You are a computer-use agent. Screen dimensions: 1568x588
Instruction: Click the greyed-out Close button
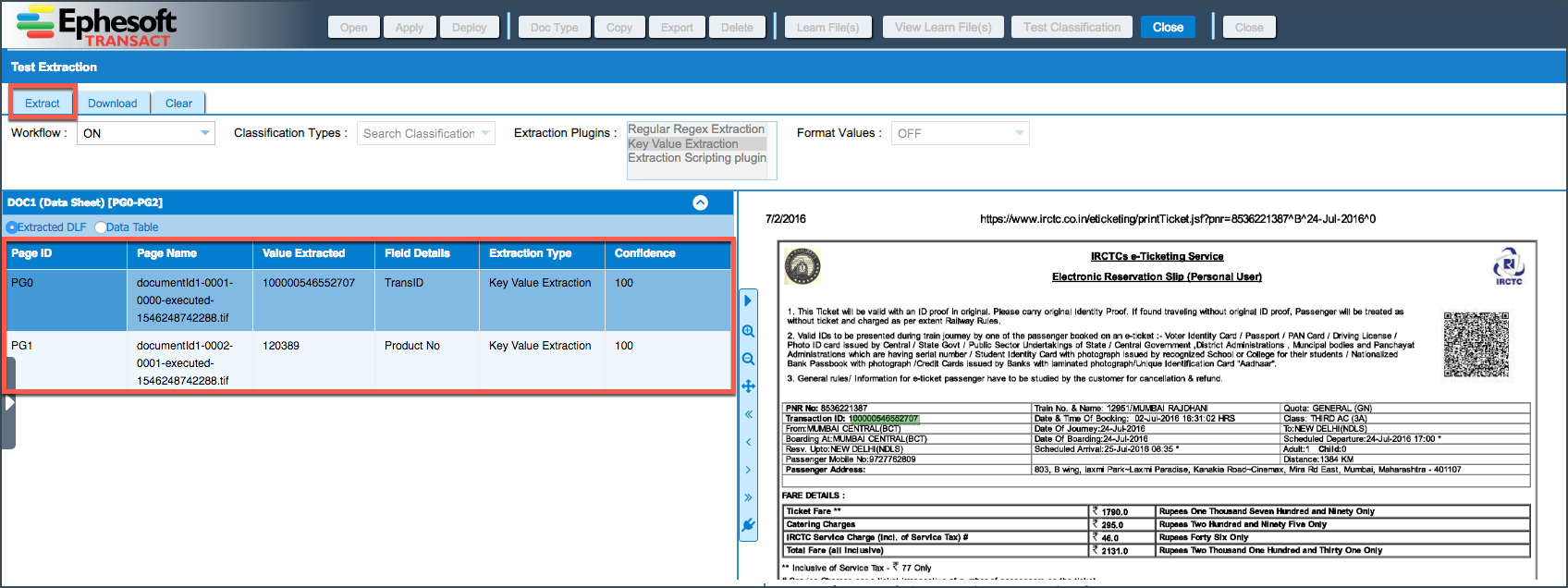point(1249,27)
